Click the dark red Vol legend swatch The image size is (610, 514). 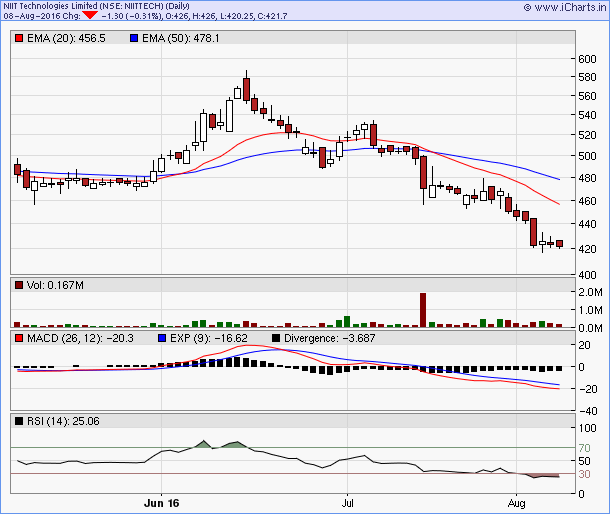click(19, 285)
